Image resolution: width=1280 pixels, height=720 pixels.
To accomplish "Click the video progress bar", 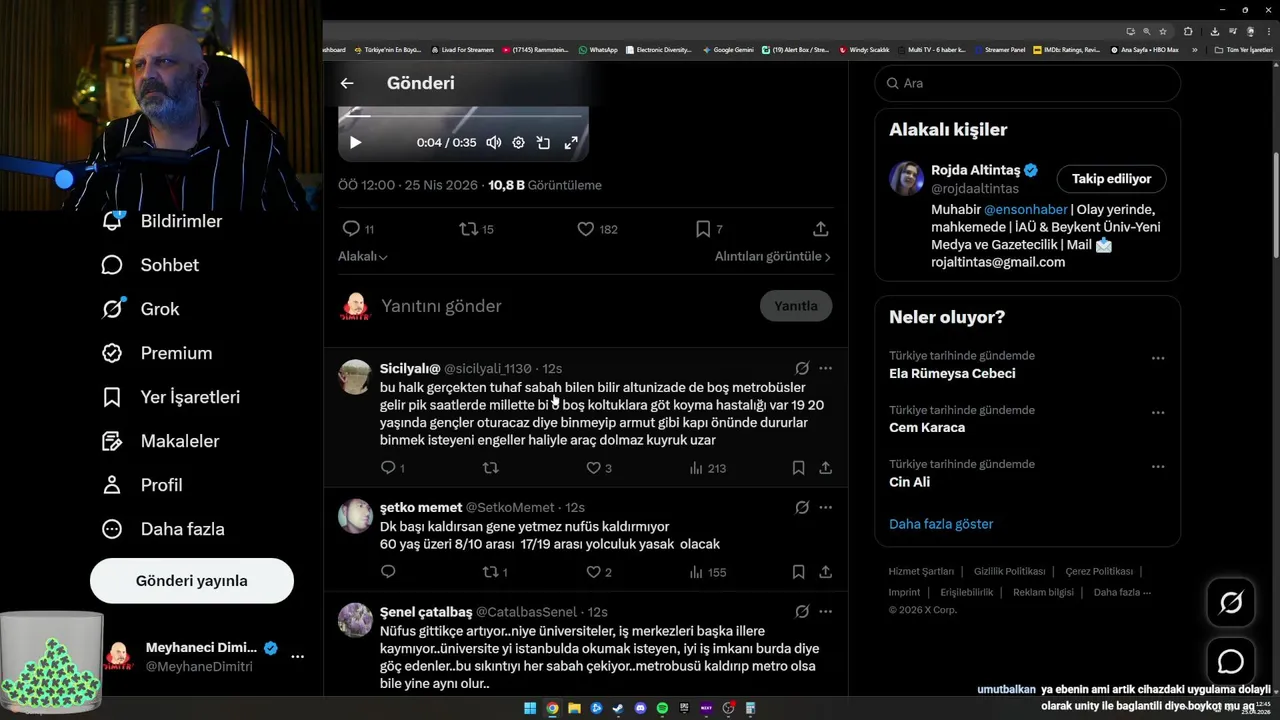I will tap(463, 116).
